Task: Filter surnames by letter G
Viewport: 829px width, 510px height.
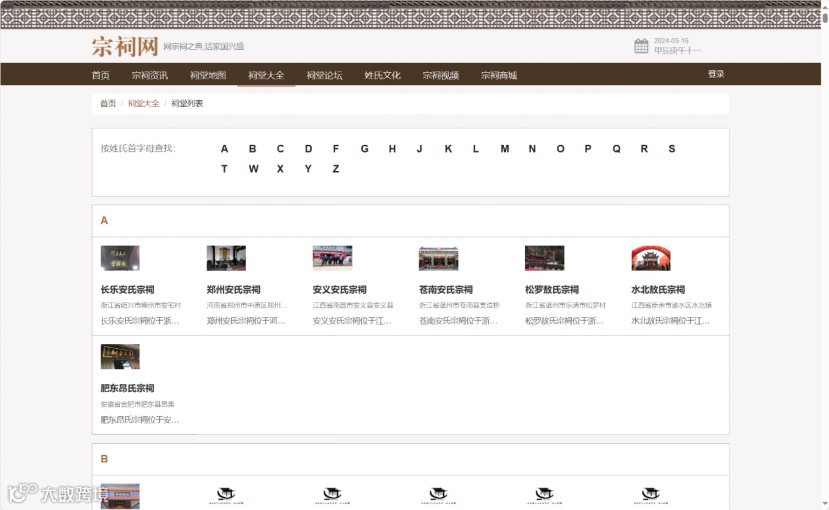Action: click(364, 149)
